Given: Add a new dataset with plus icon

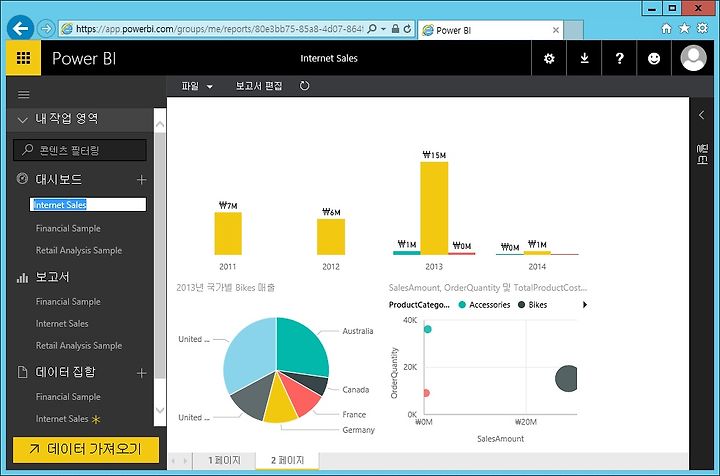Looking at the screenshot, I should pyautogui.click(x=141, y=373).
